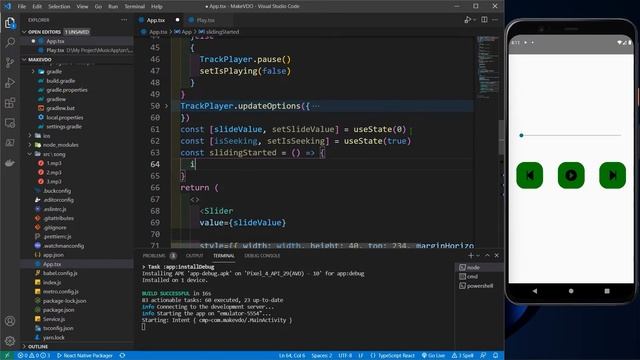Close the terminal panel
Viewport: 640px width, 360px height.
pyautogui.click(x=497, y=256)
